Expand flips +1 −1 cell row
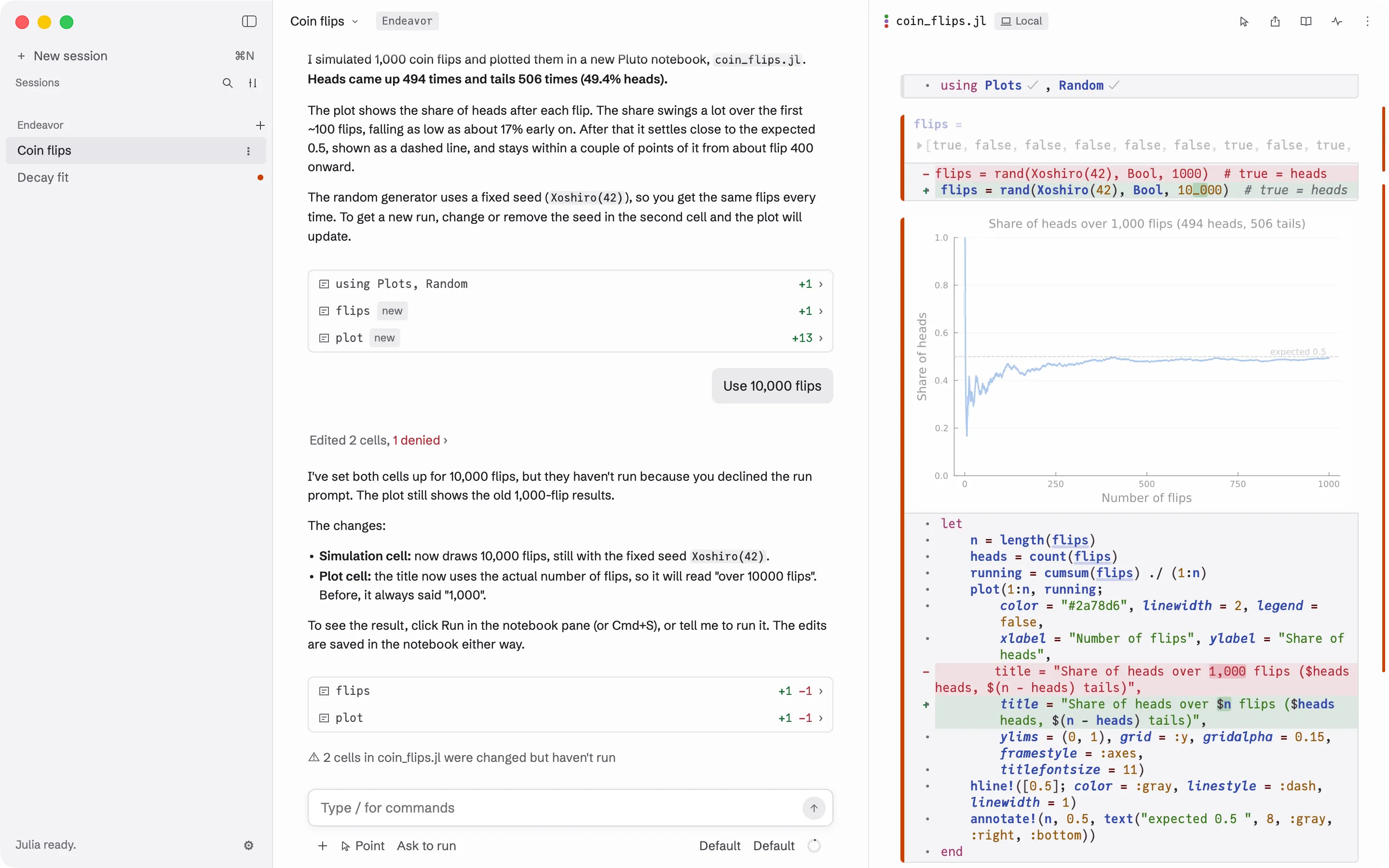1389x868 pixels. click(x=571, y=691)
